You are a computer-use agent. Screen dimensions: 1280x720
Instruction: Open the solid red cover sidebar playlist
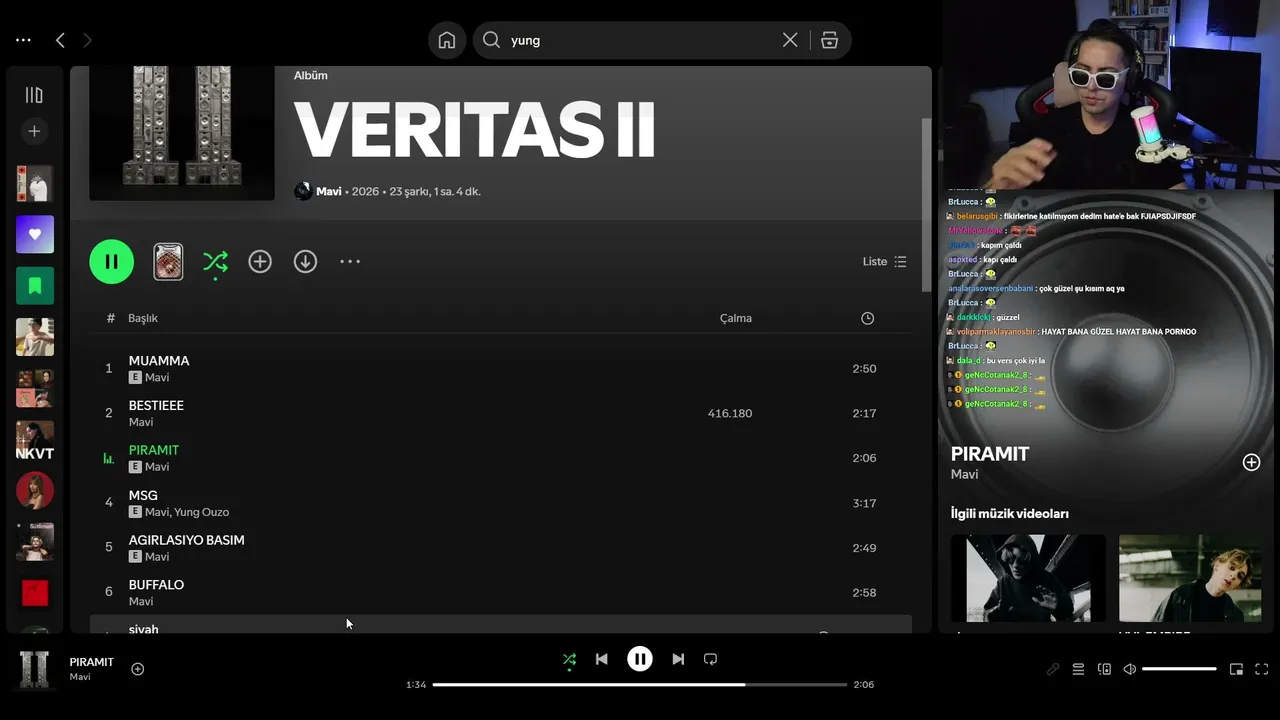[35, 593]
